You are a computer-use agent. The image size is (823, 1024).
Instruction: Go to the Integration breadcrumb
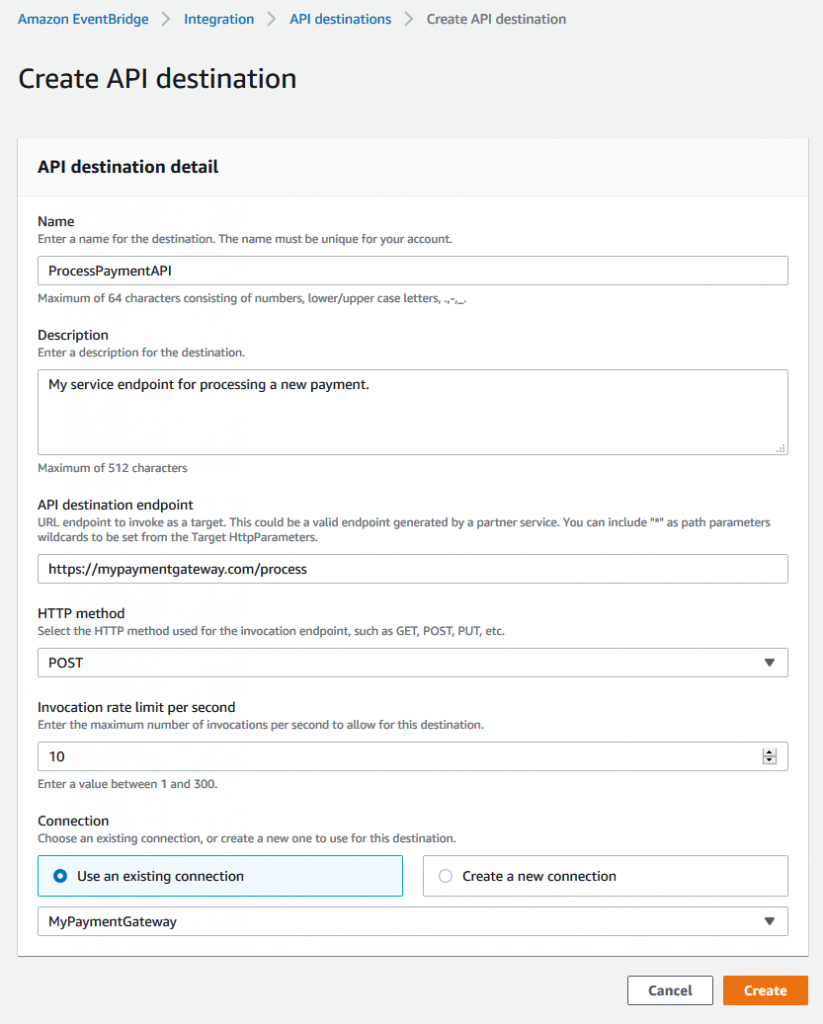point(219,18)
